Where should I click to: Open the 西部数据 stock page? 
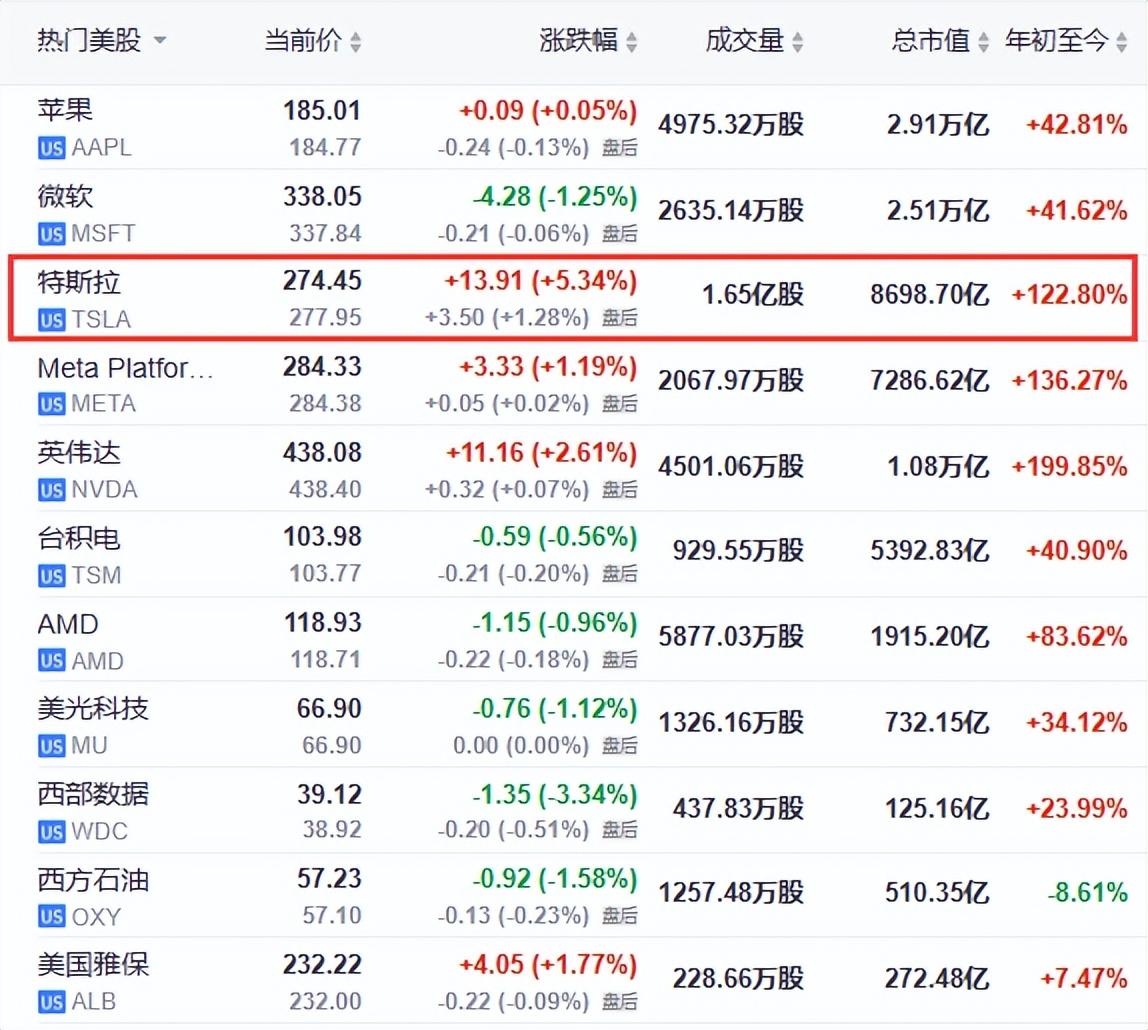click(93, 794)
